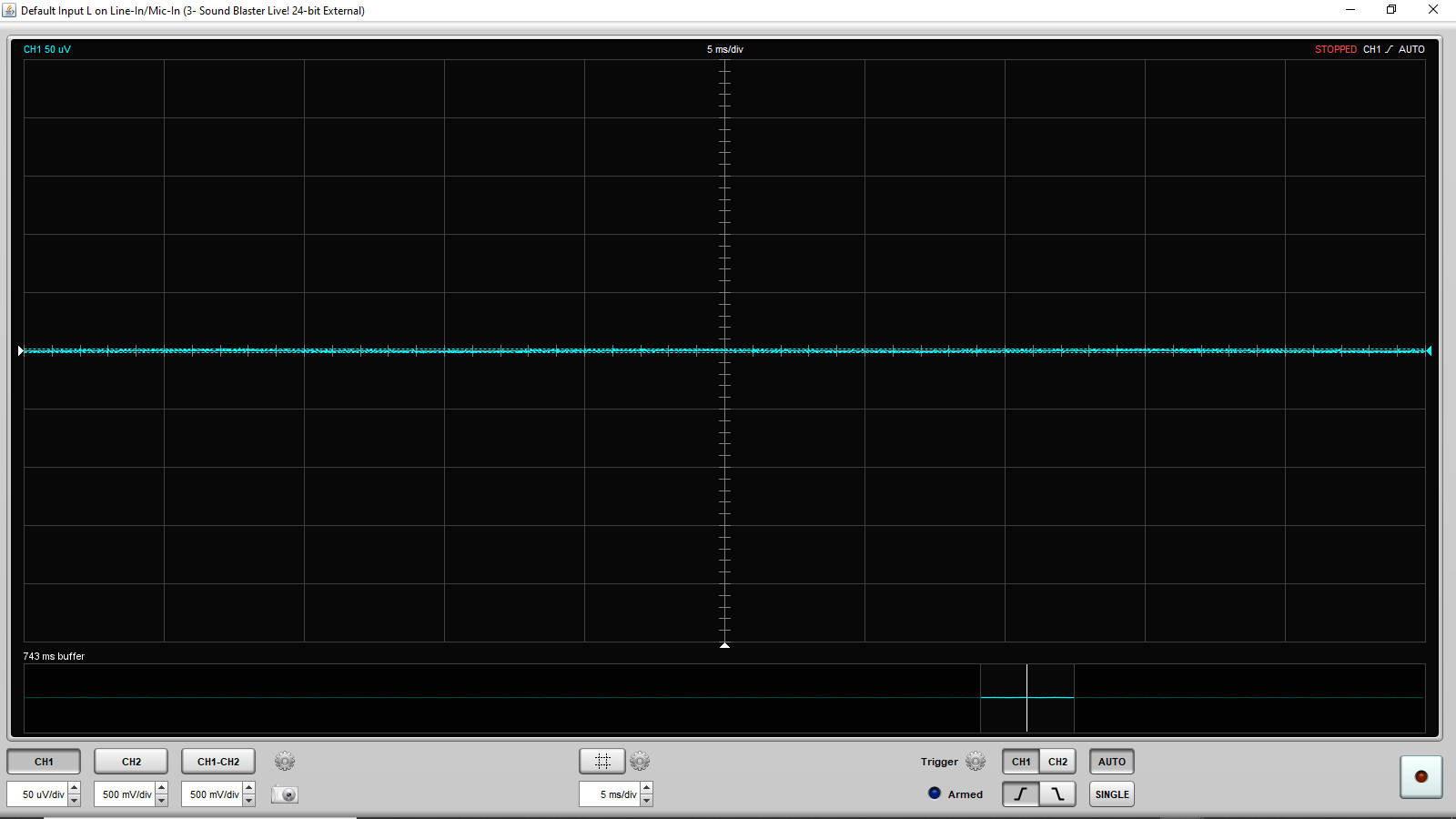
Task: Click the CH1 50 uV/div value field
Action: click(38, 794)
